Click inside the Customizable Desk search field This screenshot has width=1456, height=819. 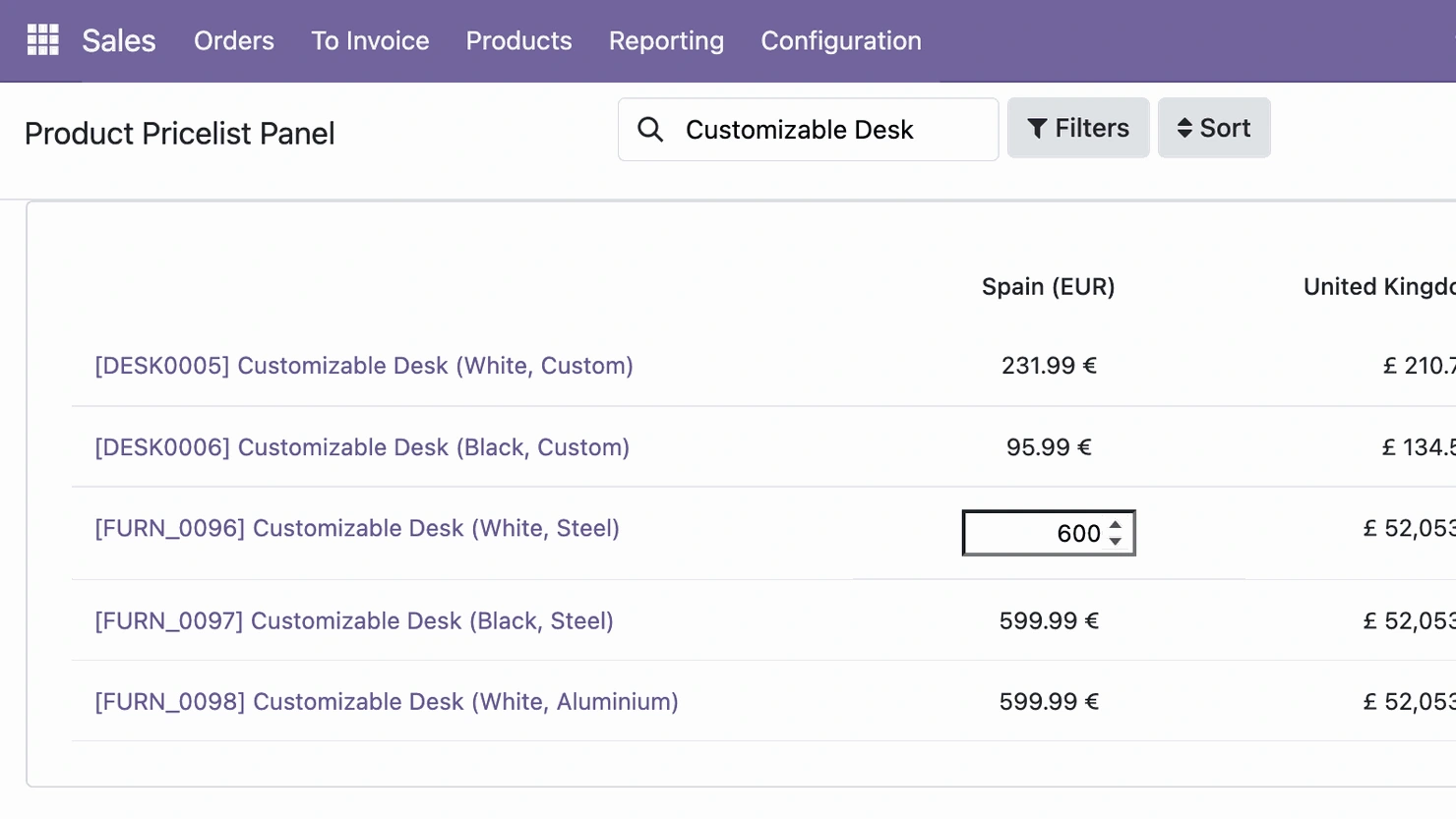pos(836,129)
